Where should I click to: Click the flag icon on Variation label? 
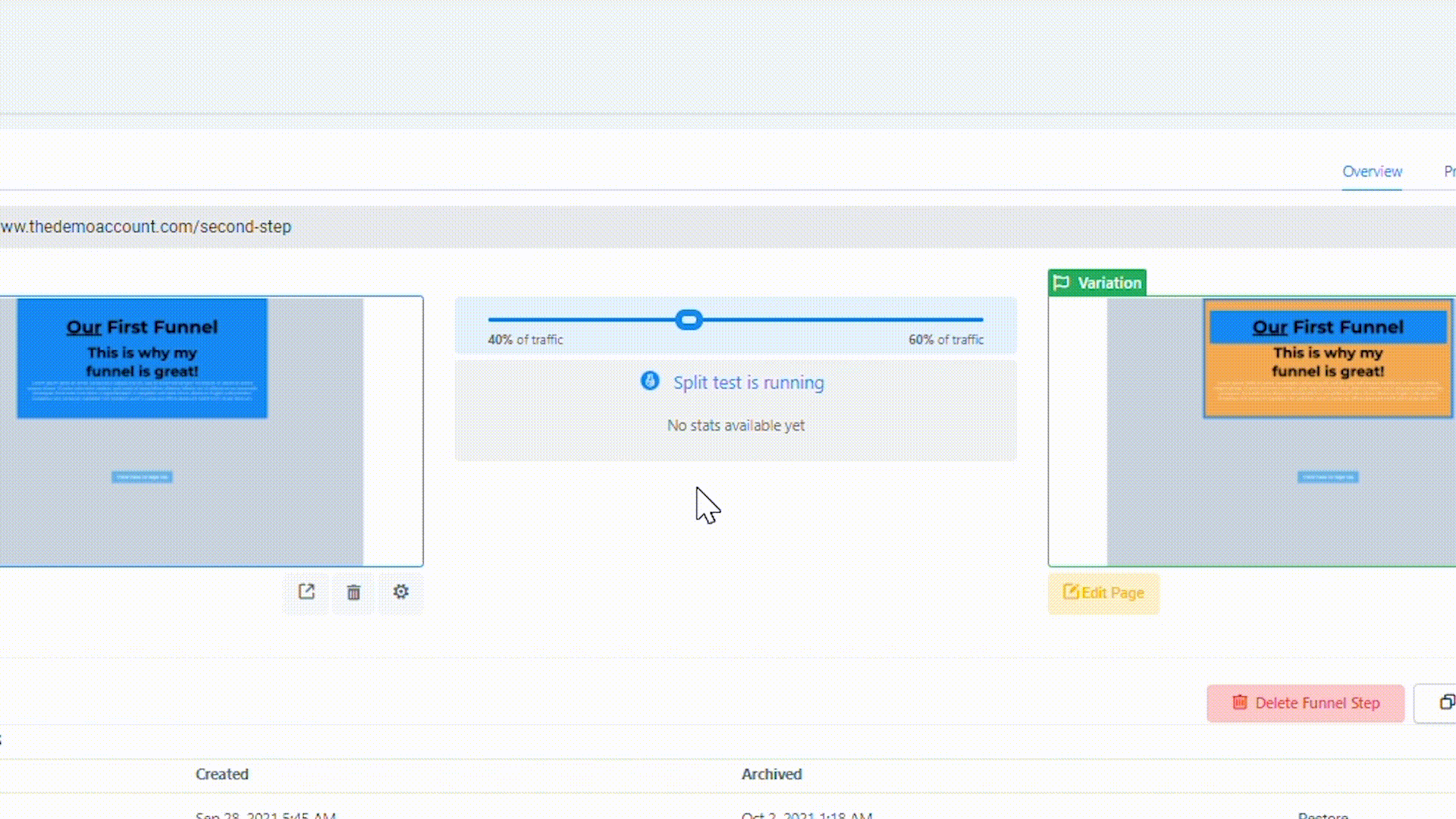click(1062, 283)
